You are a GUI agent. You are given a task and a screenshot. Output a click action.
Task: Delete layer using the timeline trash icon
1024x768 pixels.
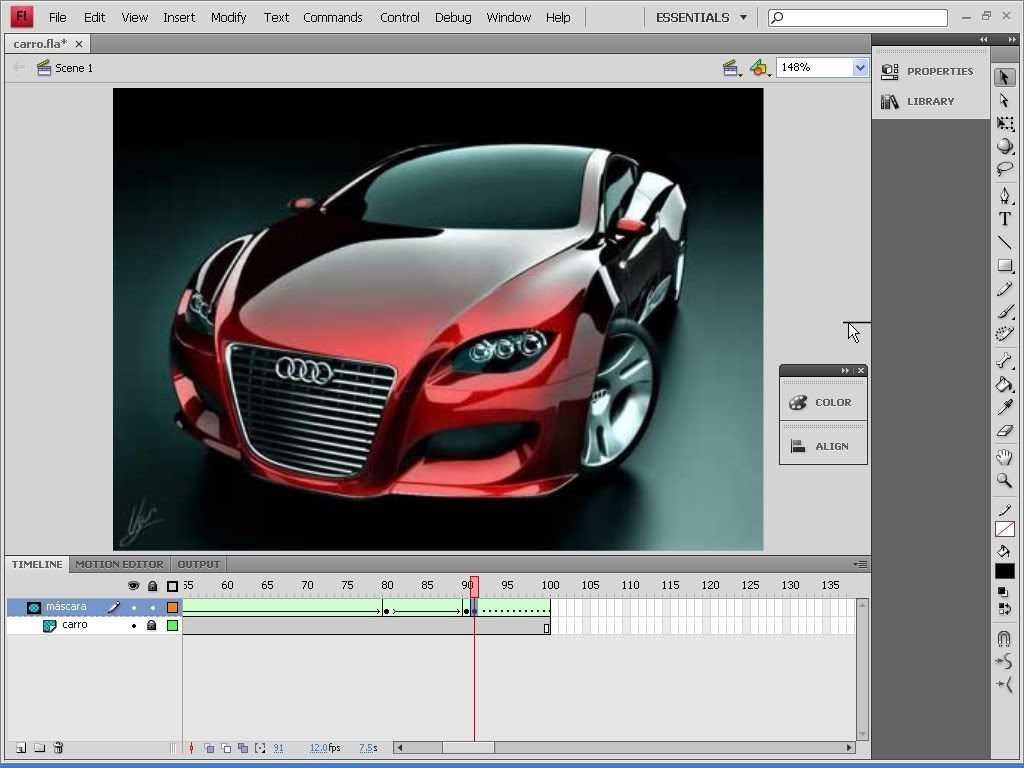tap(58, 748)
